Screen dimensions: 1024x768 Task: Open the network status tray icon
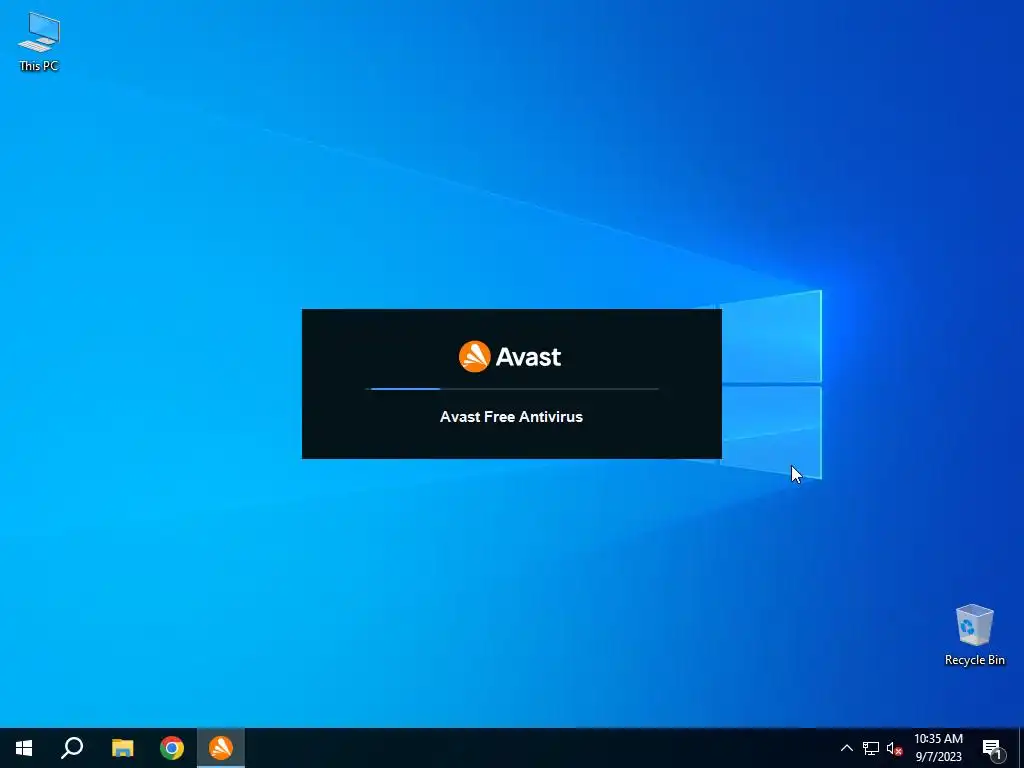pyautogui.click(x=871, y=748)
